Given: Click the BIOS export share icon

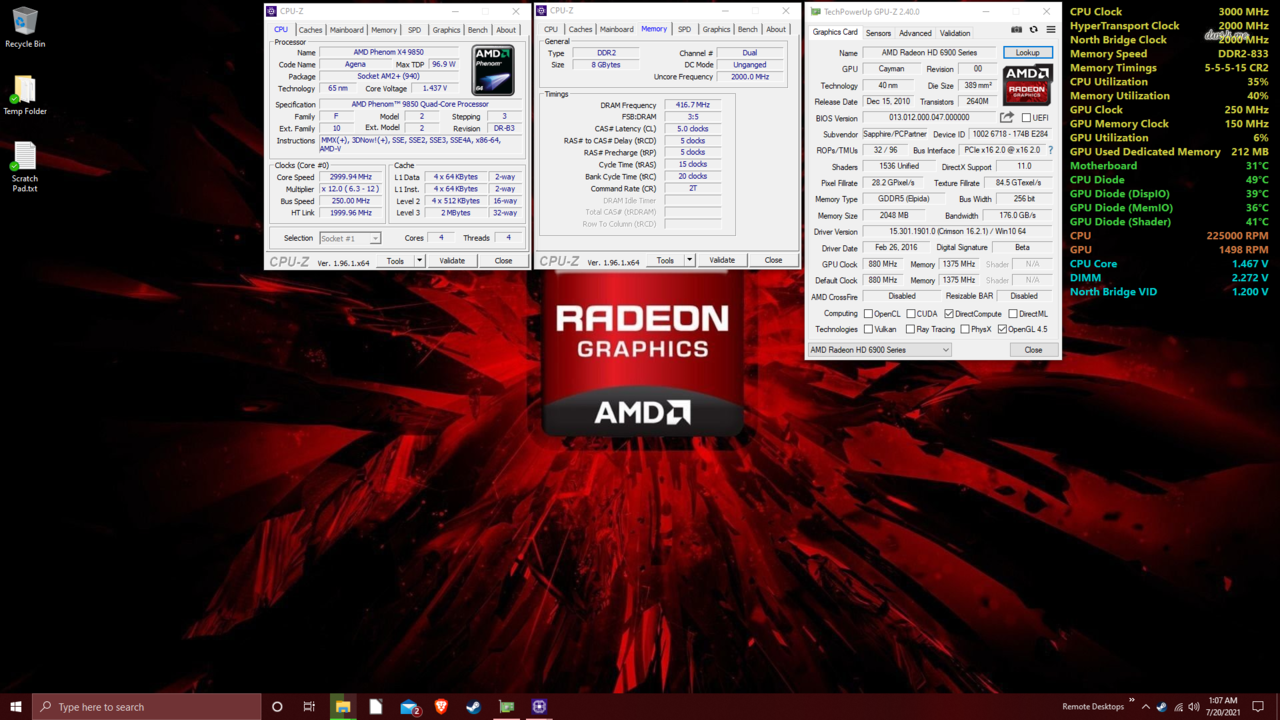Looking at the screenshot, I should pos(1007,118).
